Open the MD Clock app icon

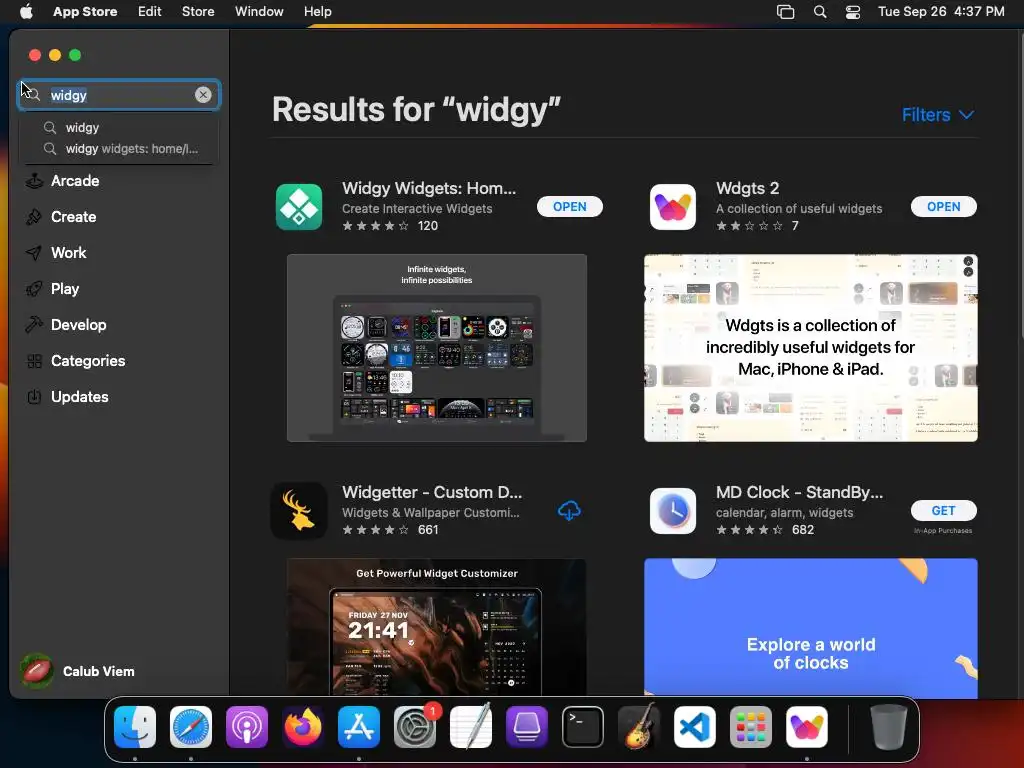pyautogui.click(x=673, y=511)
